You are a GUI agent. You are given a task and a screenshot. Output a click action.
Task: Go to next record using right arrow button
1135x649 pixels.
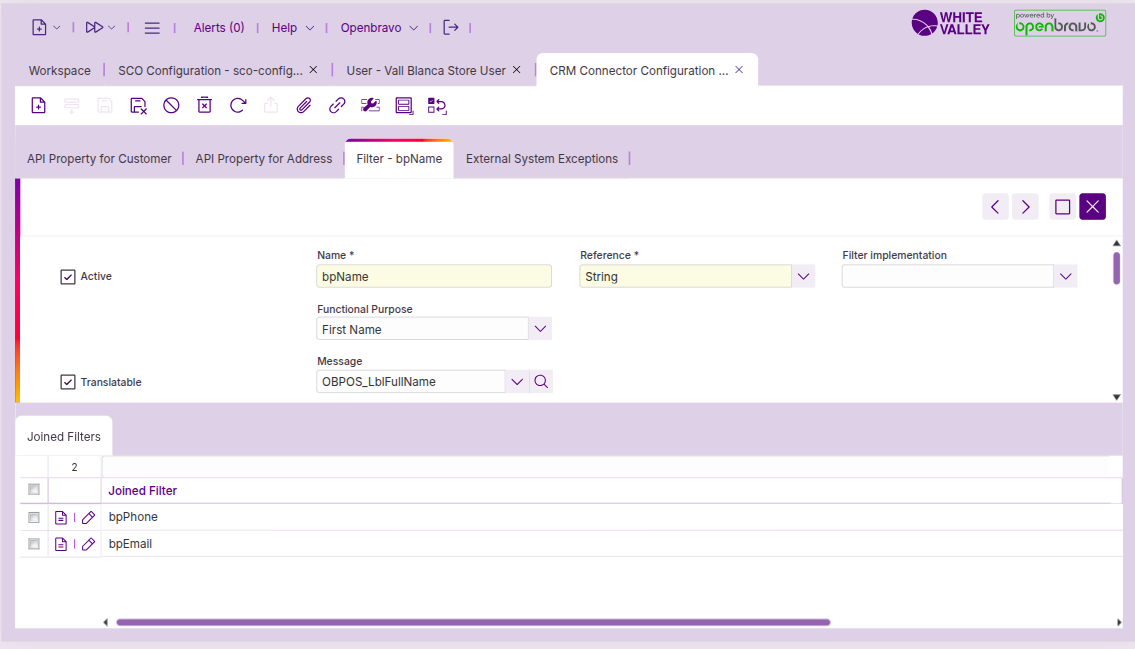tap(1025, 207)
